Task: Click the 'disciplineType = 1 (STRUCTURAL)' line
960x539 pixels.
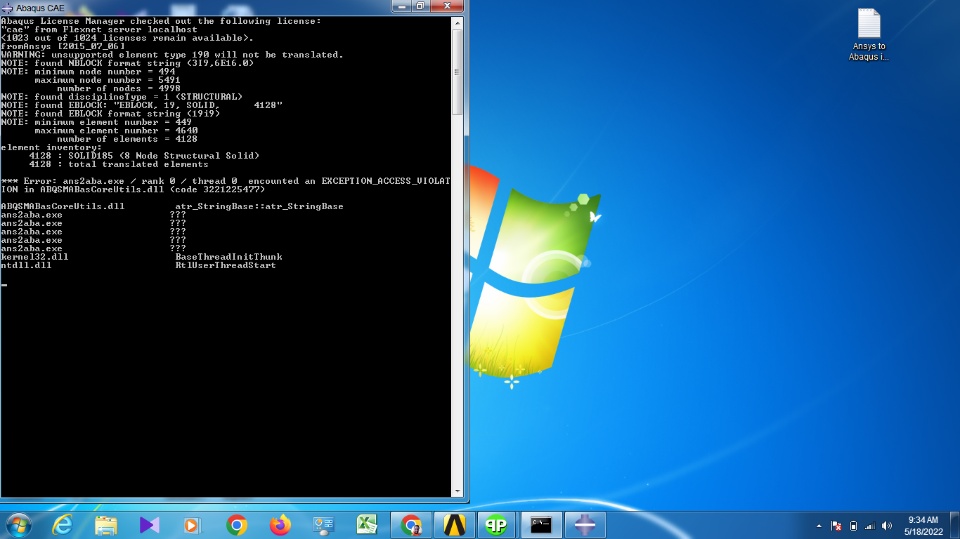Action: (x=121, y=97)
